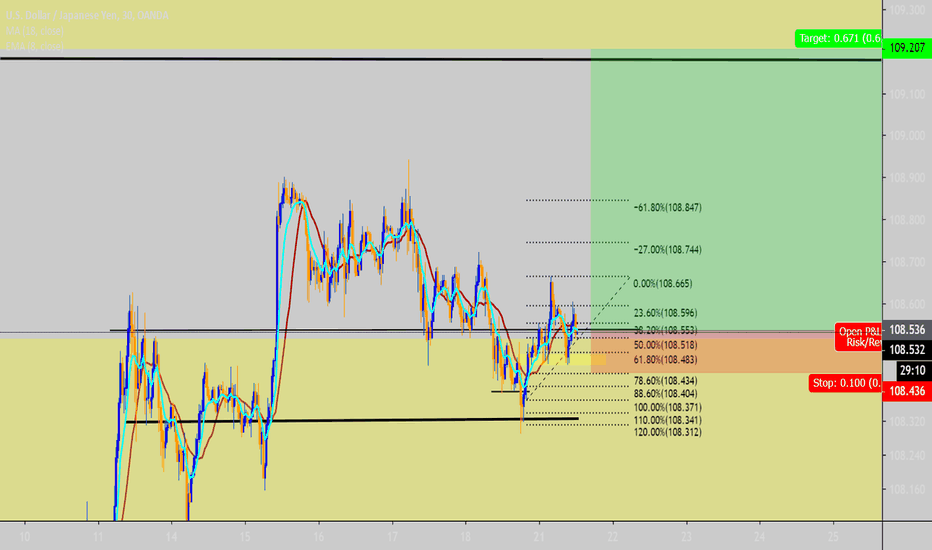Click the grey 108.536 price tag
The image size is (932, 550).
907,329
